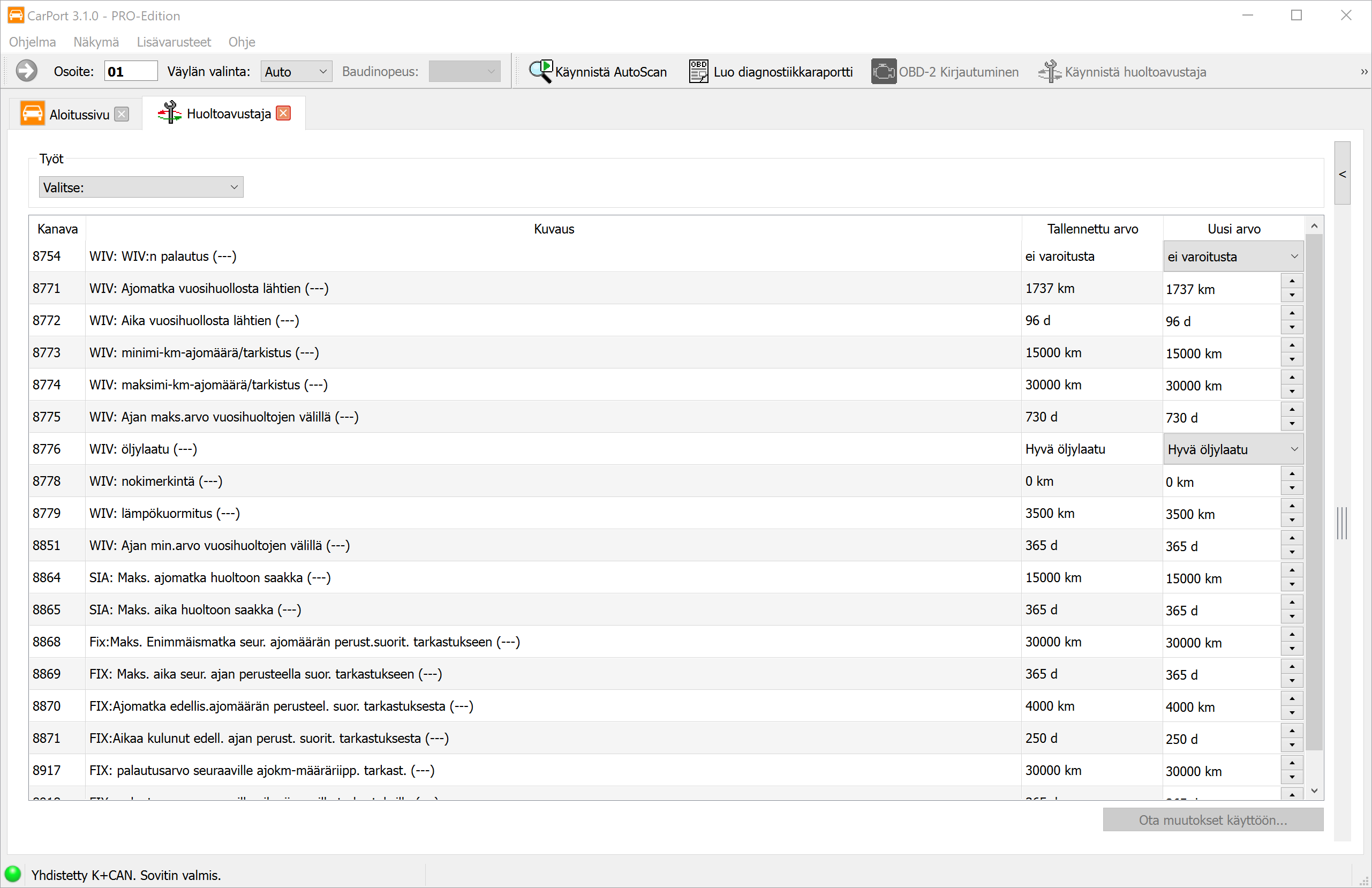Click the Osoite address input field
The image size is (1372, 888).
tap(131, 72)
